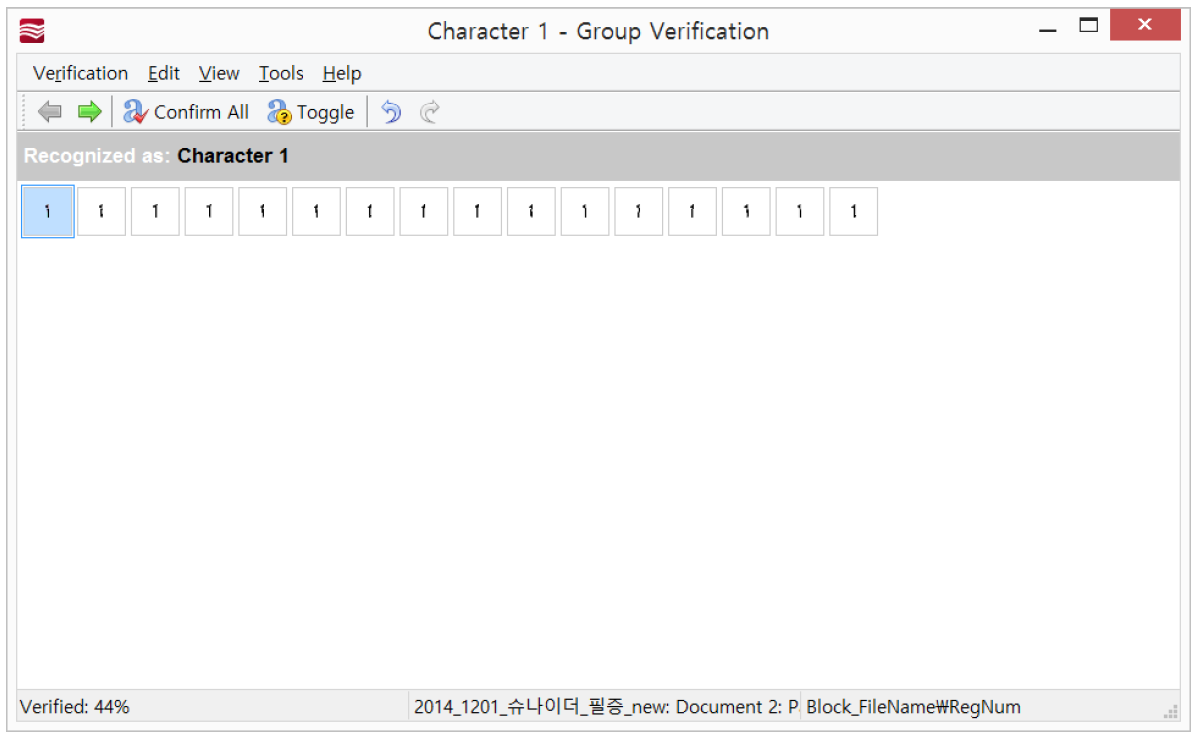
Task: Confirm all recognized characters
Action: coord(186,112)
